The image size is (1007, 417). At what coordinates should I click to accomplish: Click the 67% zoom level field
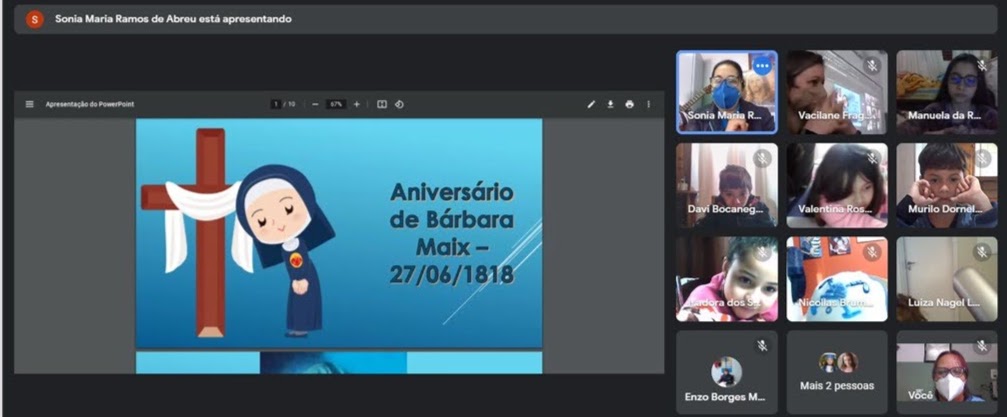(x=336, y=104)
